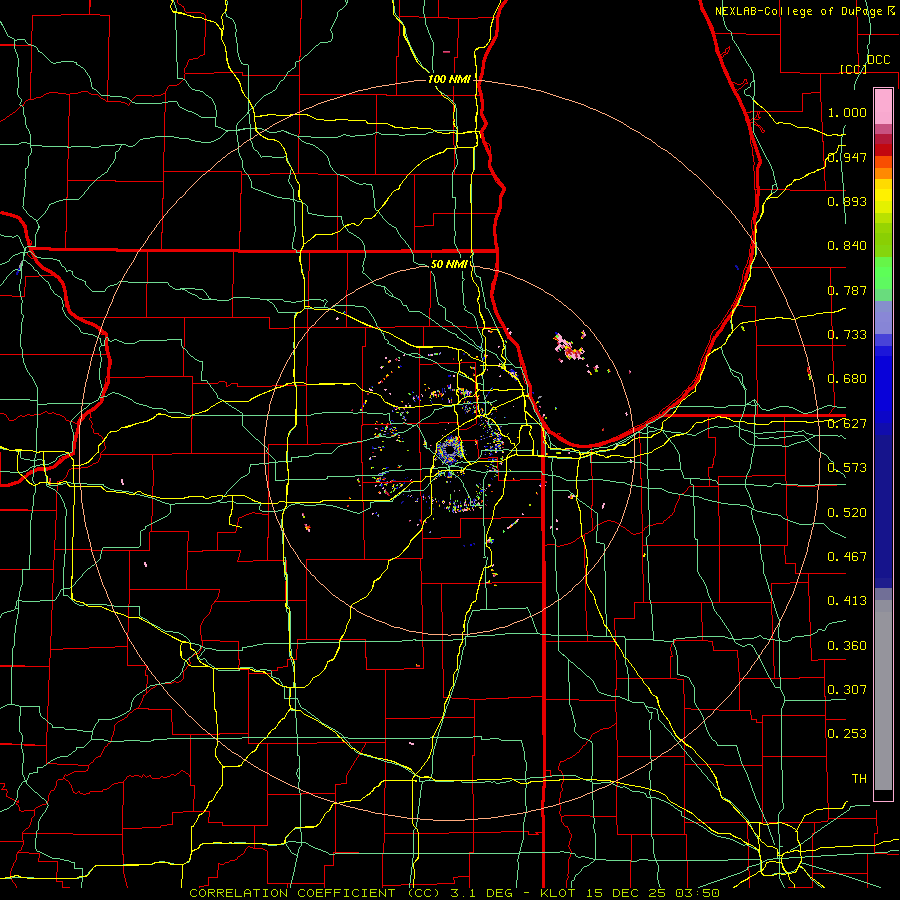This screenshot has width=900, height=900.
Task: Click the 0.680 scale value
Action: pos(847,379)
